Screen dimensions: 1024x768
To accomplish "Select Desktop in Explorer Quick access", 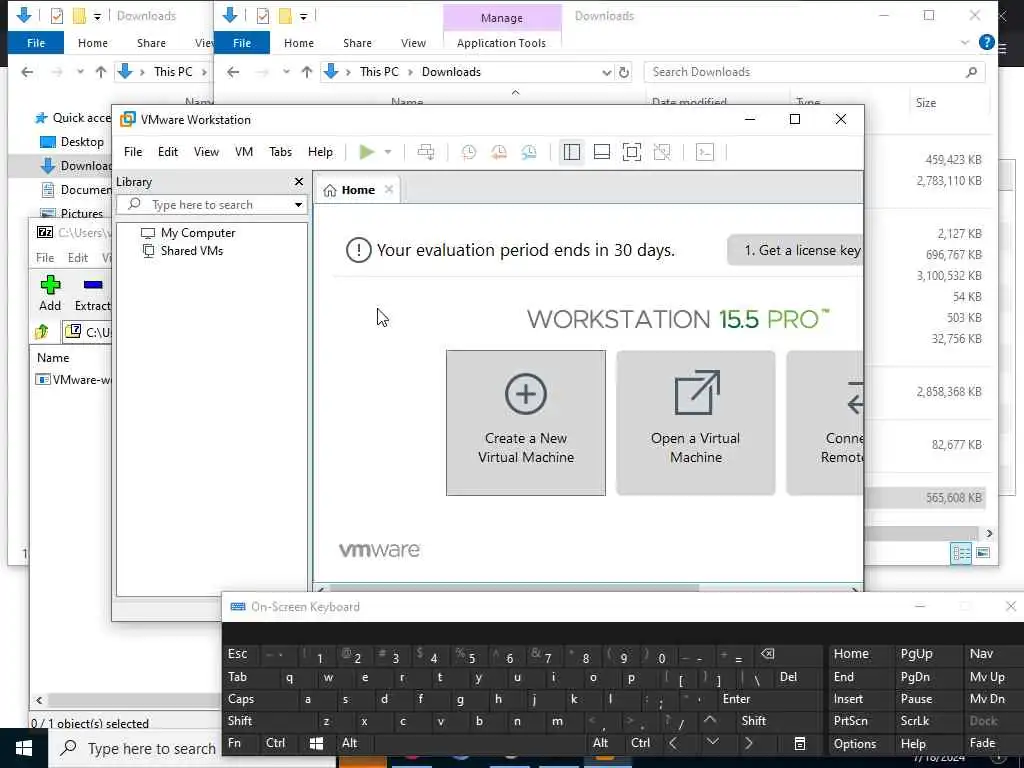I will (72, 142).
